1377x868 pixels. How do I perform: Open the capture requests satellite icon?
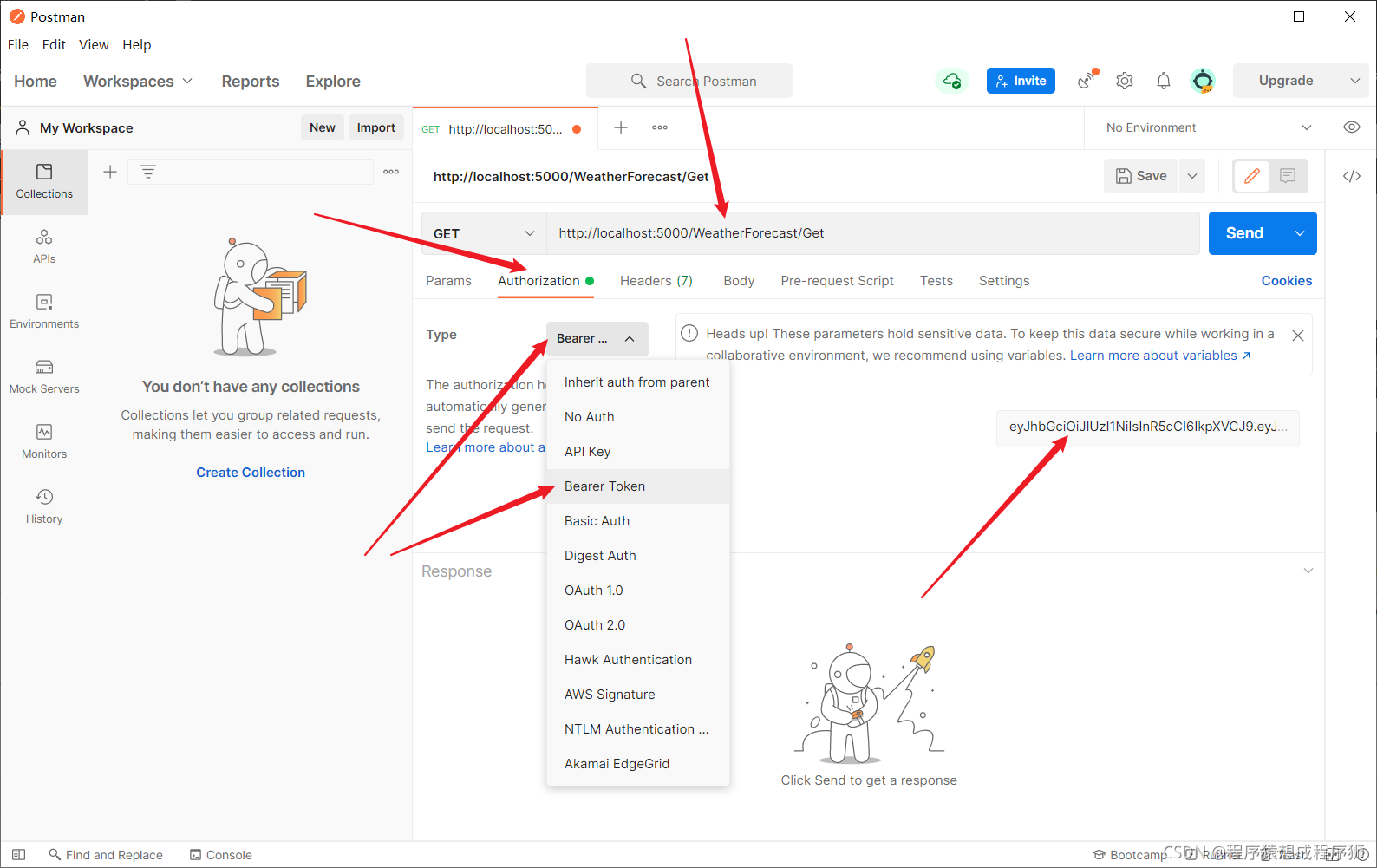(x=1087, y=81)
